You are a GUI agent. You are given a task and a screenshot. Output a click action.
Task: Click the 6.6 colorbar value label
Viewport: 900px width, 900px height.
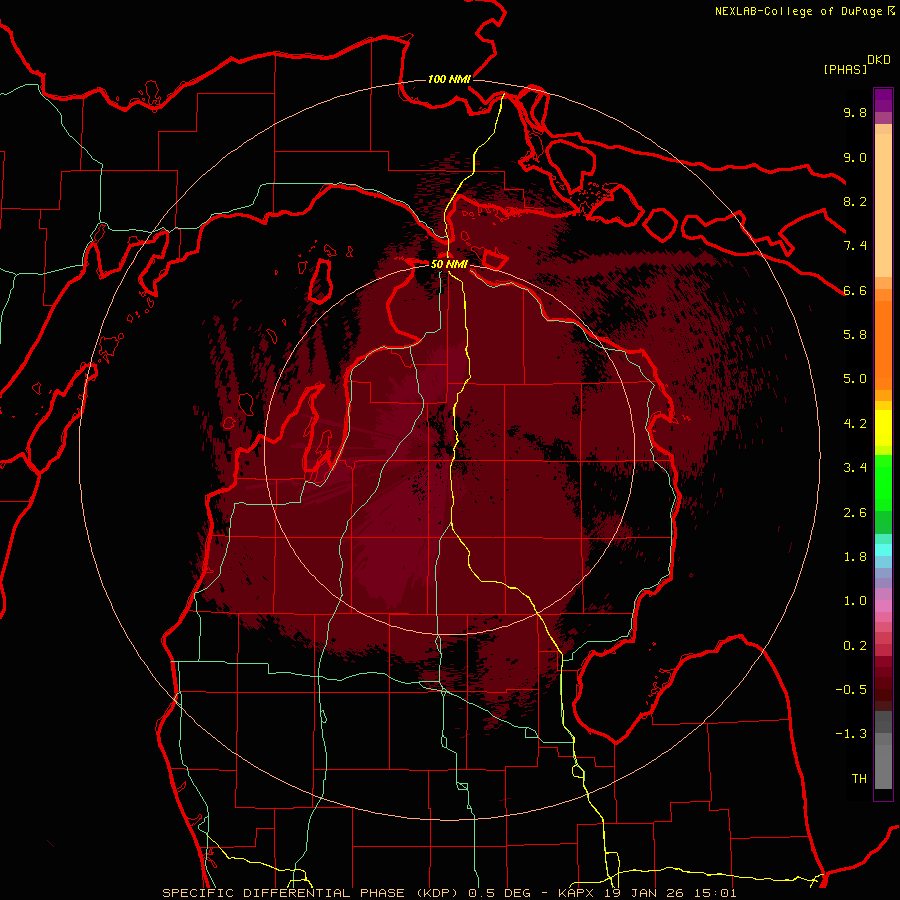pos(855,290)
